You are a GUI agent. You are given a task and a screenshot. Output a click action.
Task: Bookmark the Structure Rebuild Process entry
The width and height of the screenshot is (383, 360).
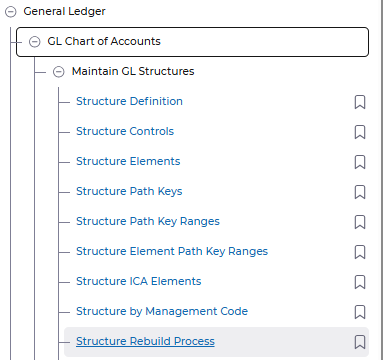click(360, 342)
